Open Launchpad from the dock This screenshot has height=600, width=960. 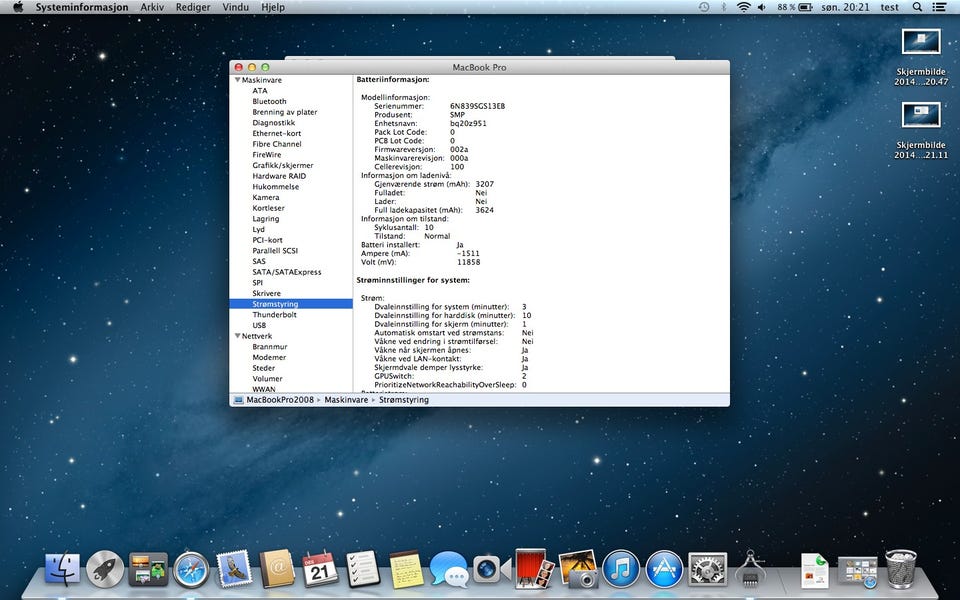coord(104,570)
